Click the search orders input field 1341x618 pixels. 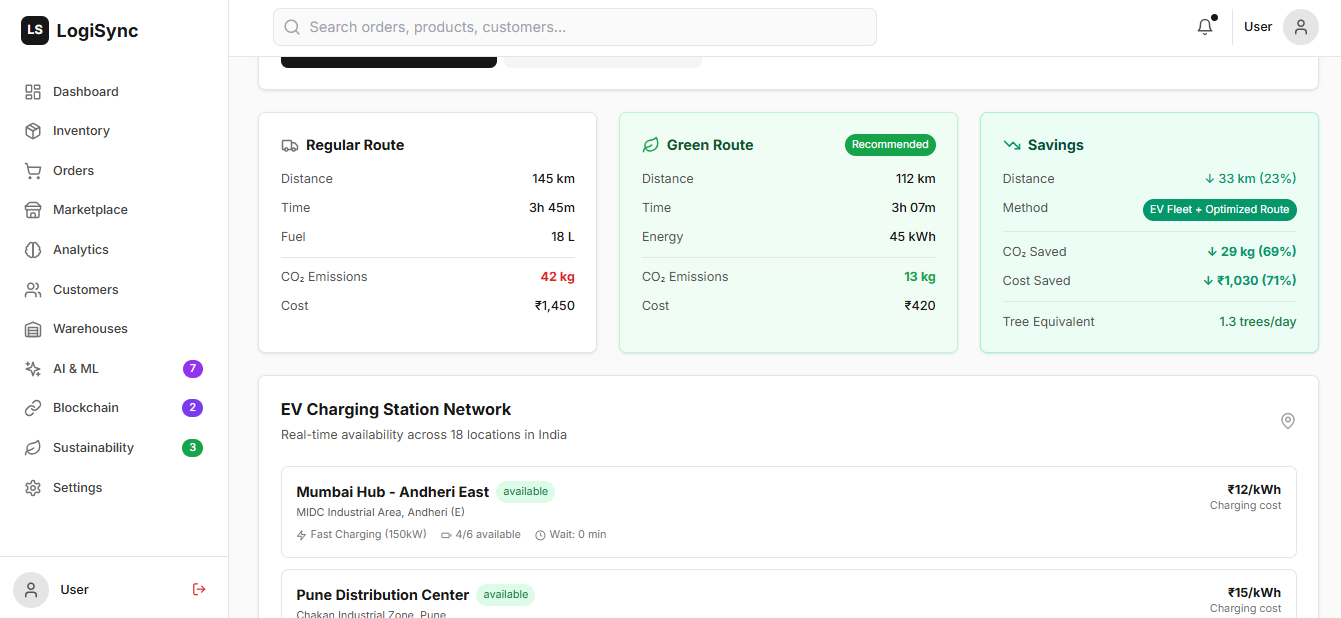point(575,27)
